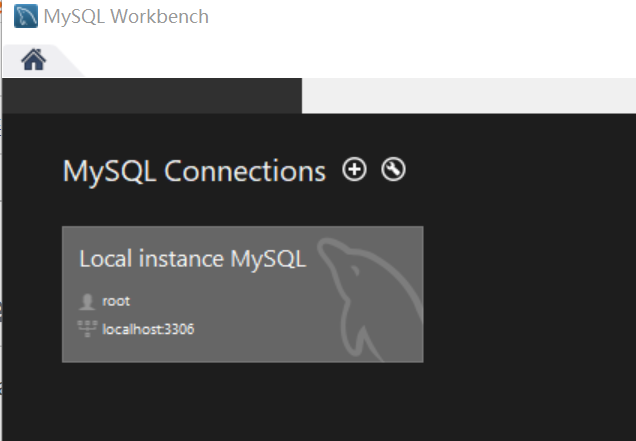Click the dark gray header strip above connections
Screen dimensions: 636x441
[152, 96]
